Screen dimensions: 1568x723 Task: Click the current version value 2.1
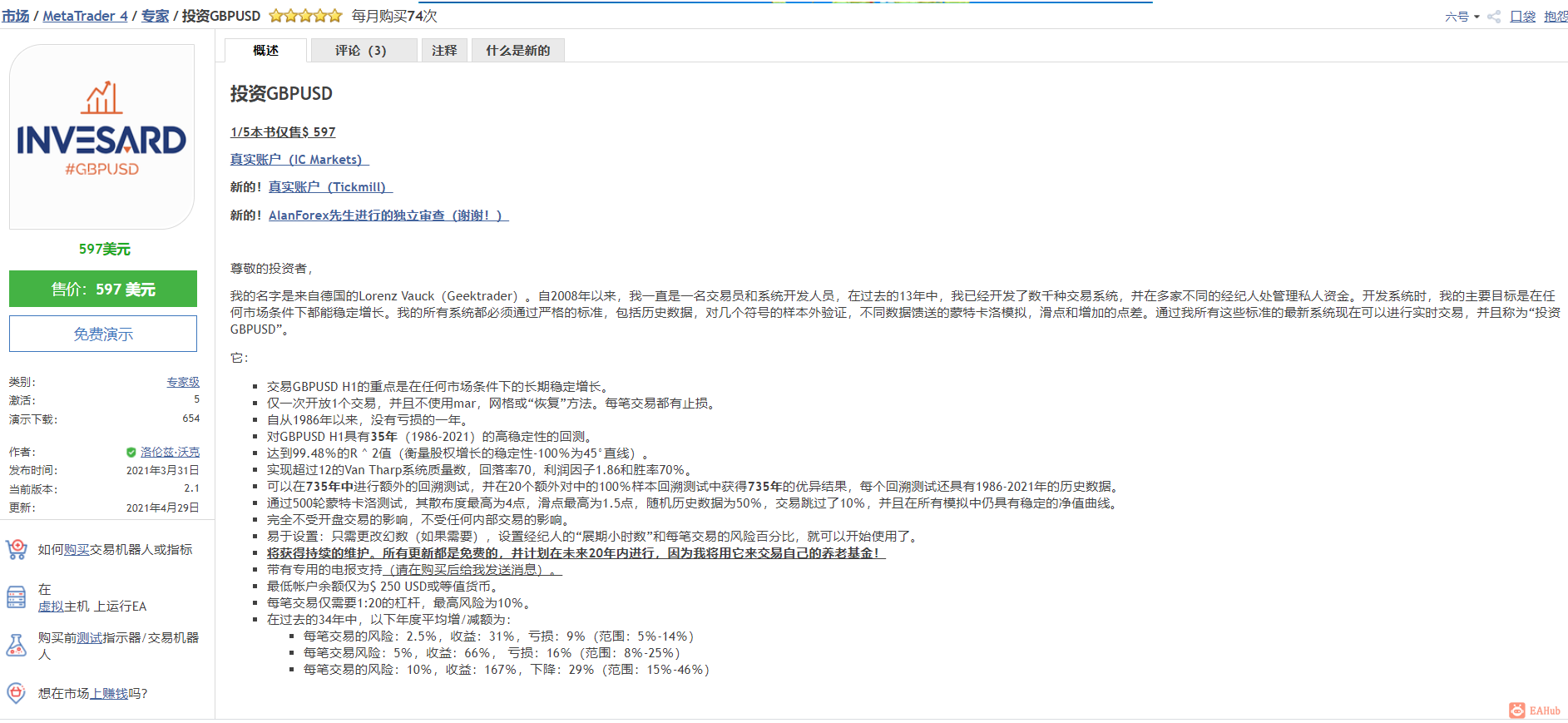pyautogui.click(x=192, y=488)
